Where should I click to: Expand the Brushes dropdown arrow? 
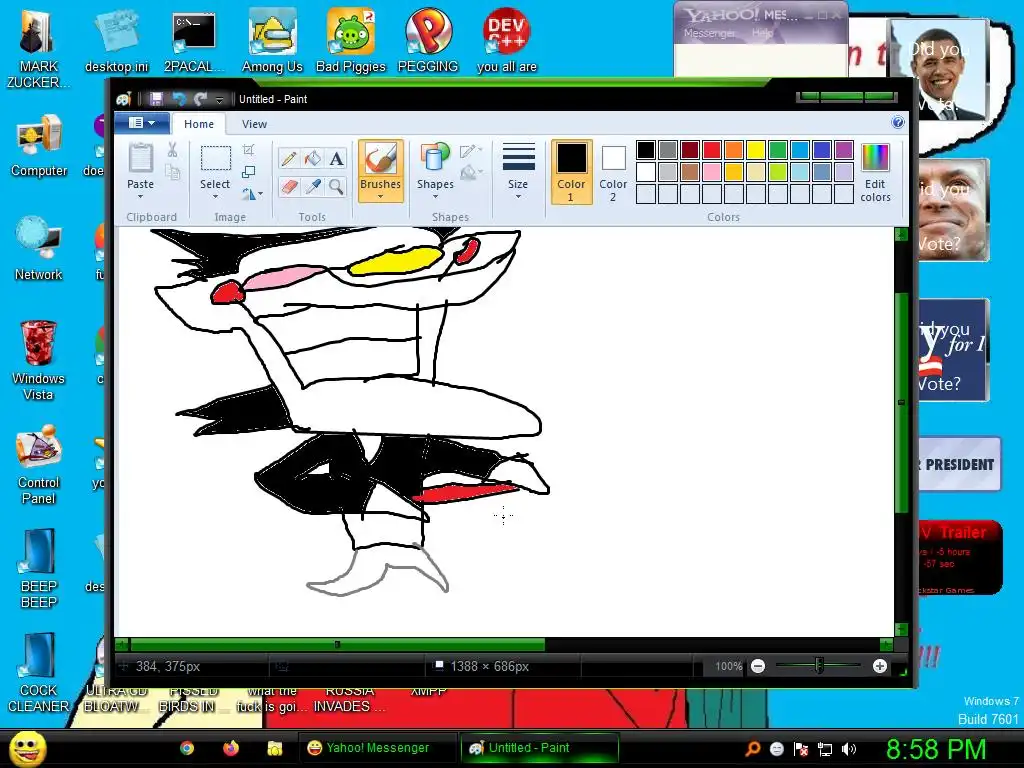(x=380, y=197)
